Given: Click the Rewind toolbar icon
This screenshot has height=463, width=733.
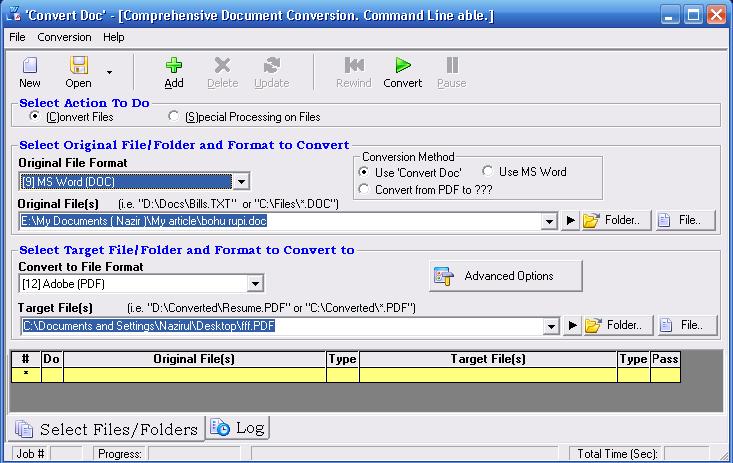Looking at the screenshot, I should pyautogui.click(x=354, y=65).
